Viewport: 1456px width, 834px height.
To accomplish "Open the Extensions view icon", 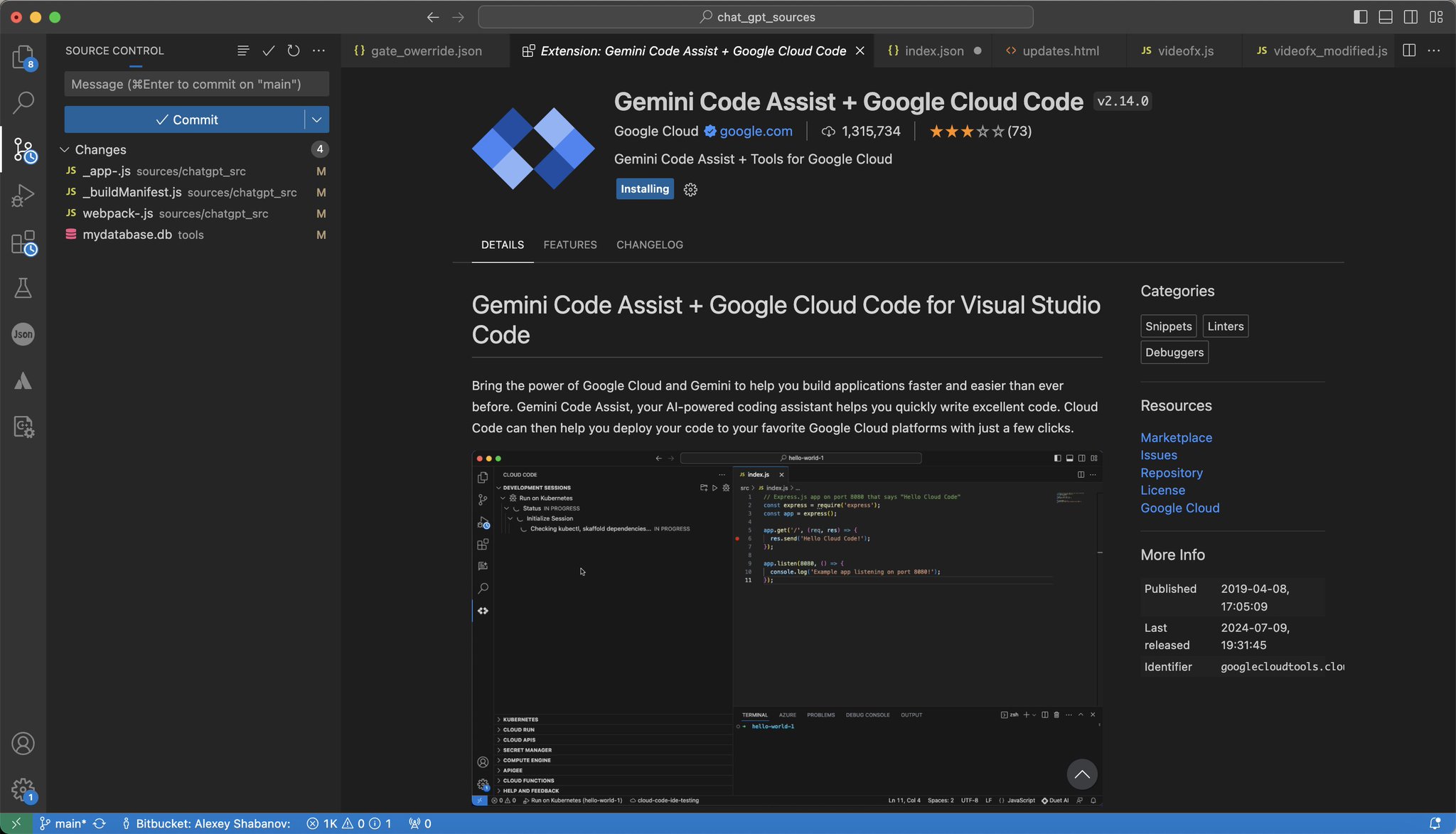I will click(23, 242).
